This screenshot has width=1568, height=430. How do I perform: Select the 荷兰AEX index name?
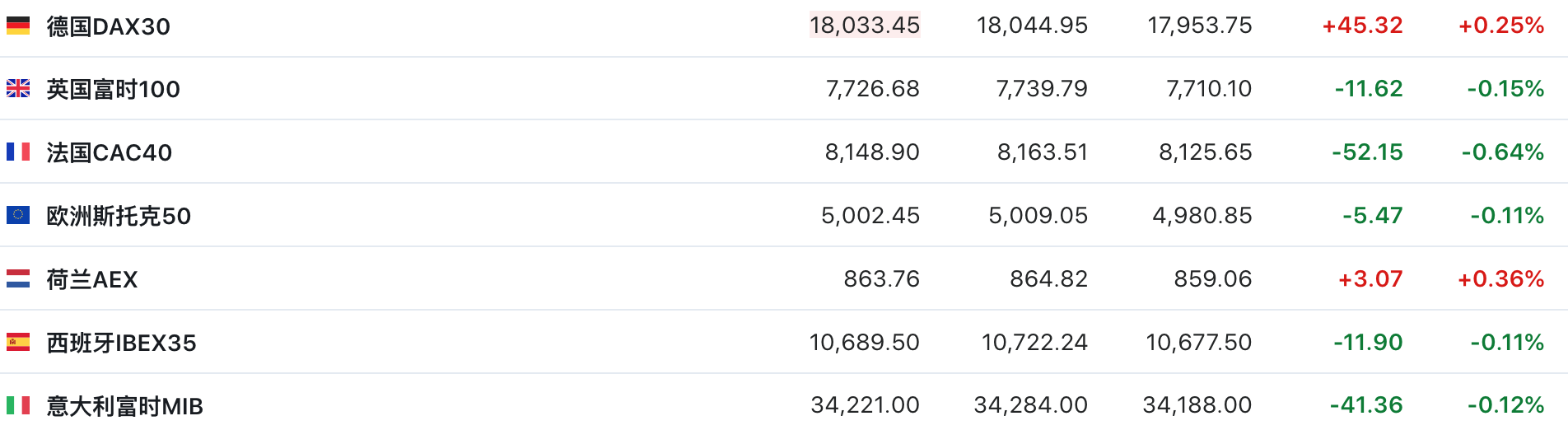pyautogui.click(x=92, y=280)
